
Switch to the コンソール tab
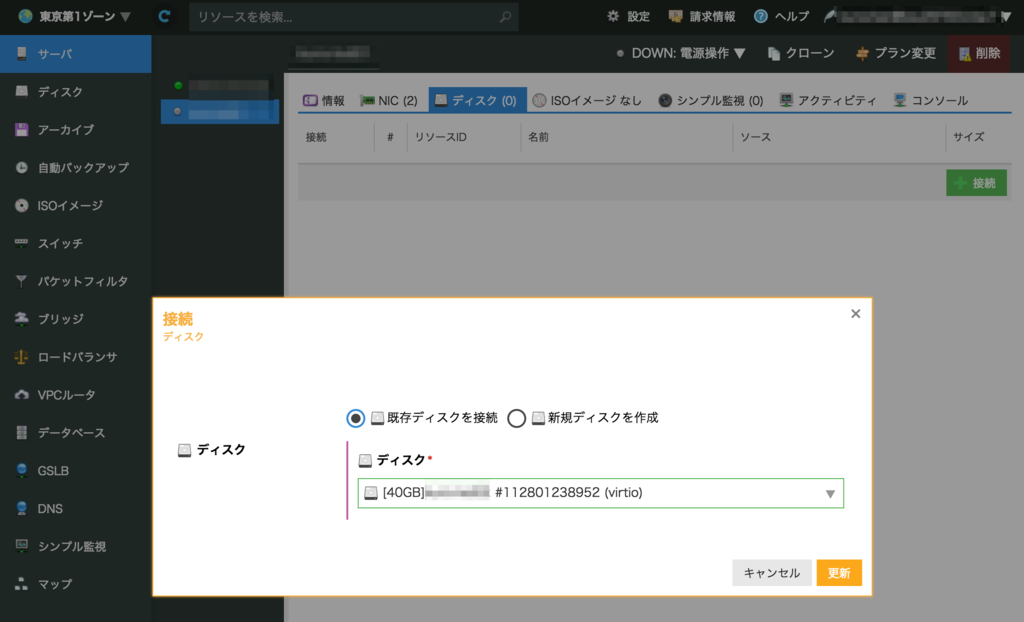tap(931, 101)
